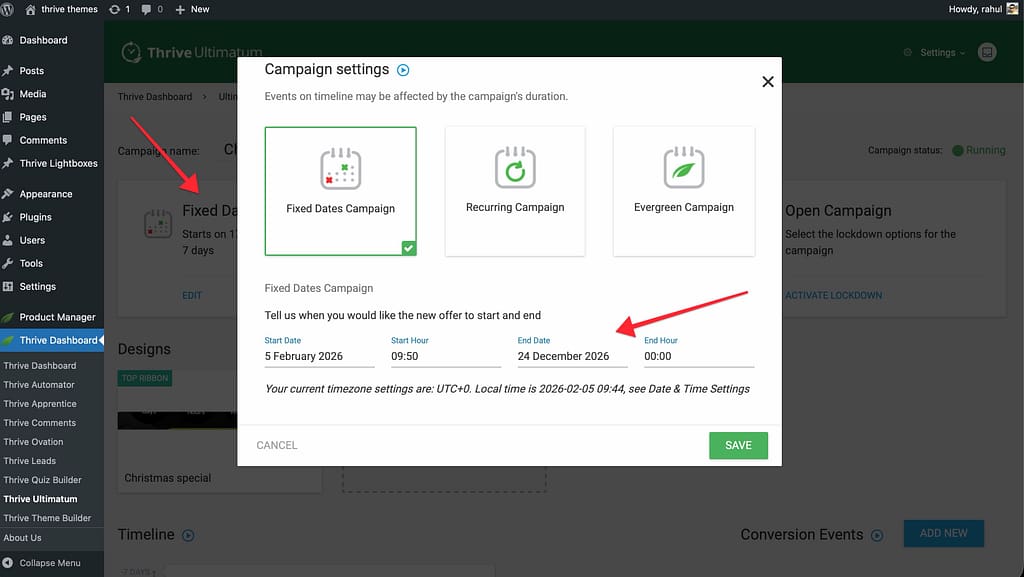Click the Conversion Events play icon

[x=877, y=535]
